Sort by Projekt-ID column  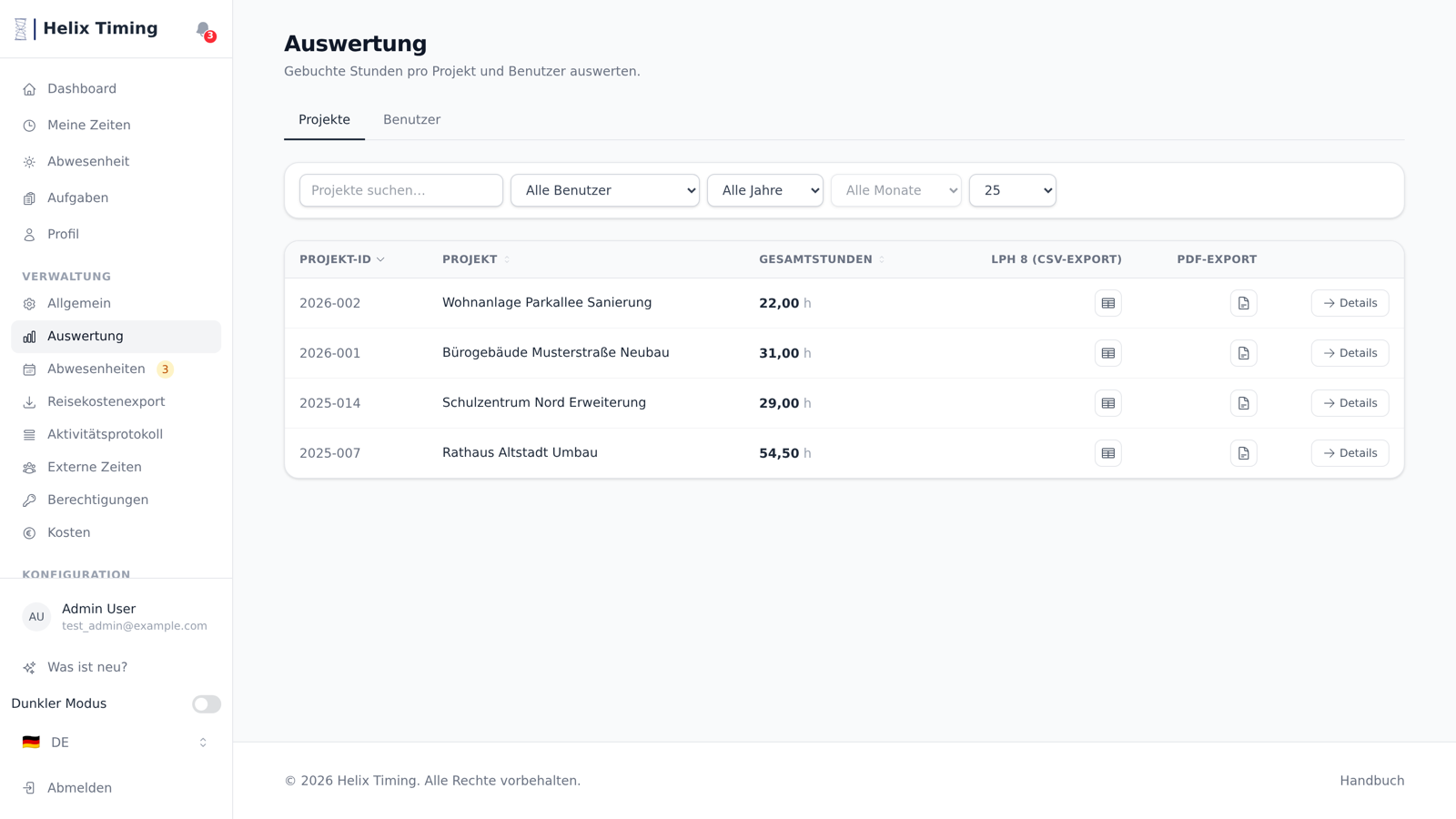pyautogui.click(x=342, y=259)
